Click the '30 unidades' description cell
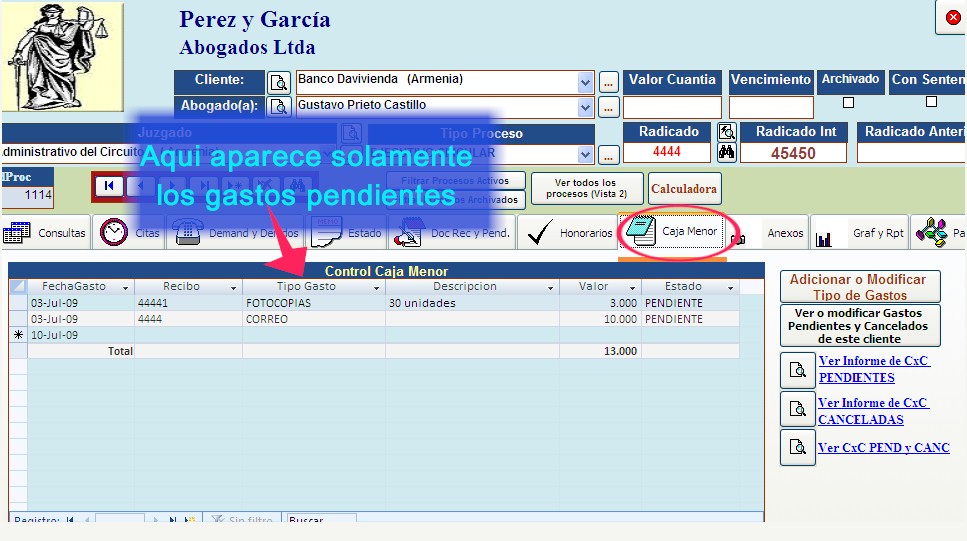The height and width of the screenshot is (541, 967). (x=472, y=303)
